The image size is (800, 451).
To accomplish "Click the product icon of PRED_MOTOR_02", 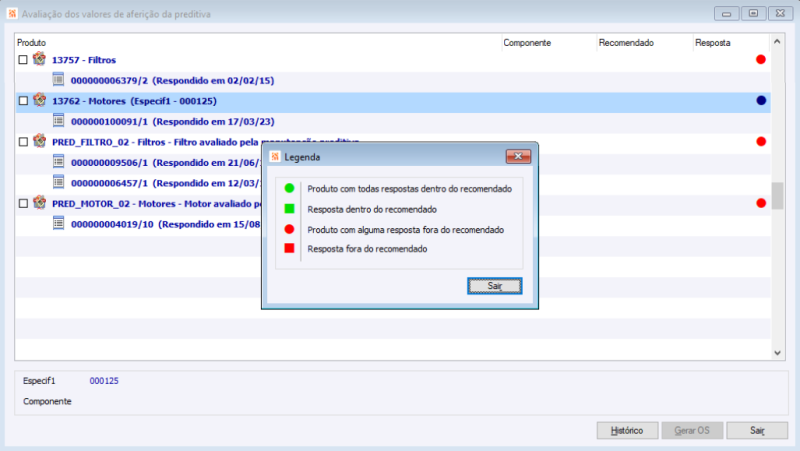I will click(x=39, y=203).
